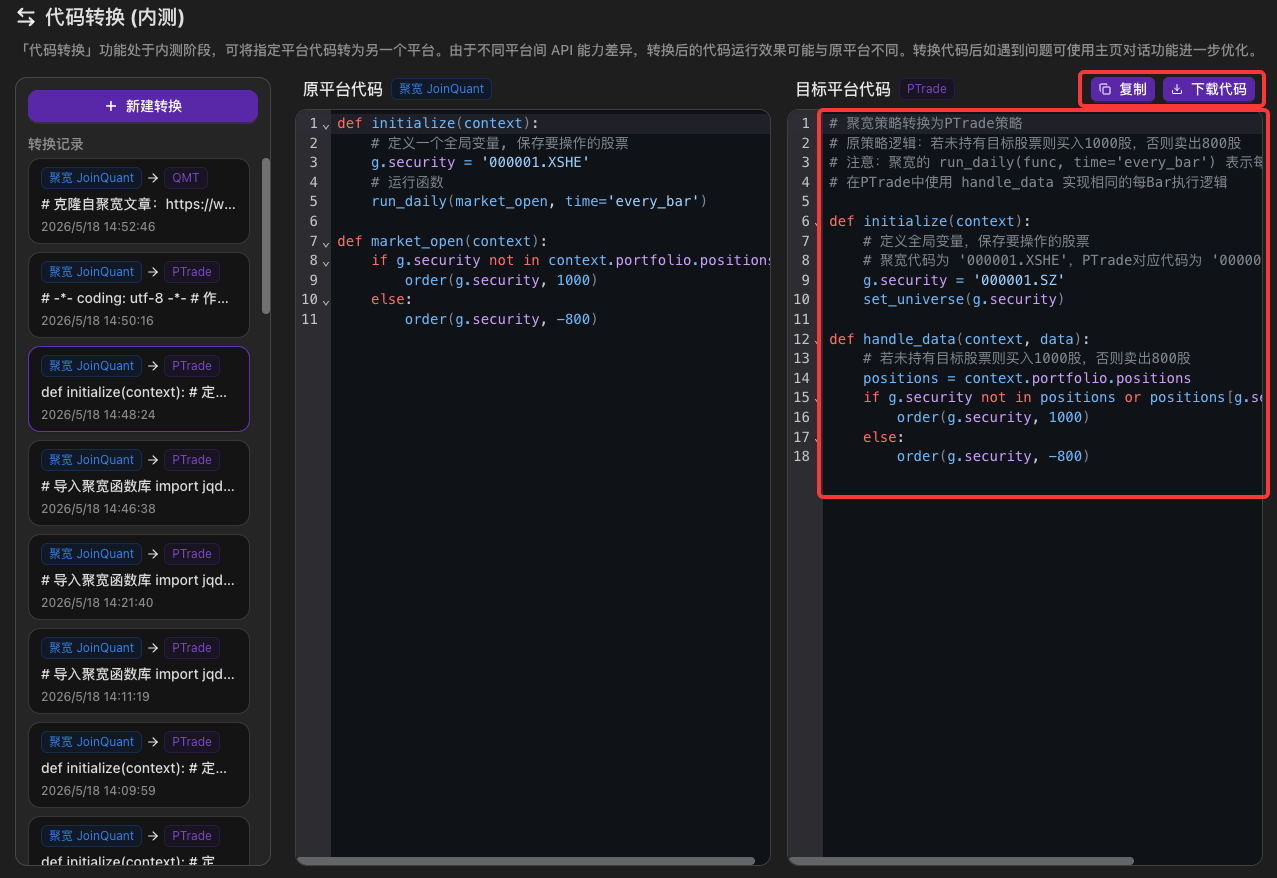Click the 转换记录 heading
Image resolution: width=1277 pixels, height=878 pixels.
click(x=56, y=144)
